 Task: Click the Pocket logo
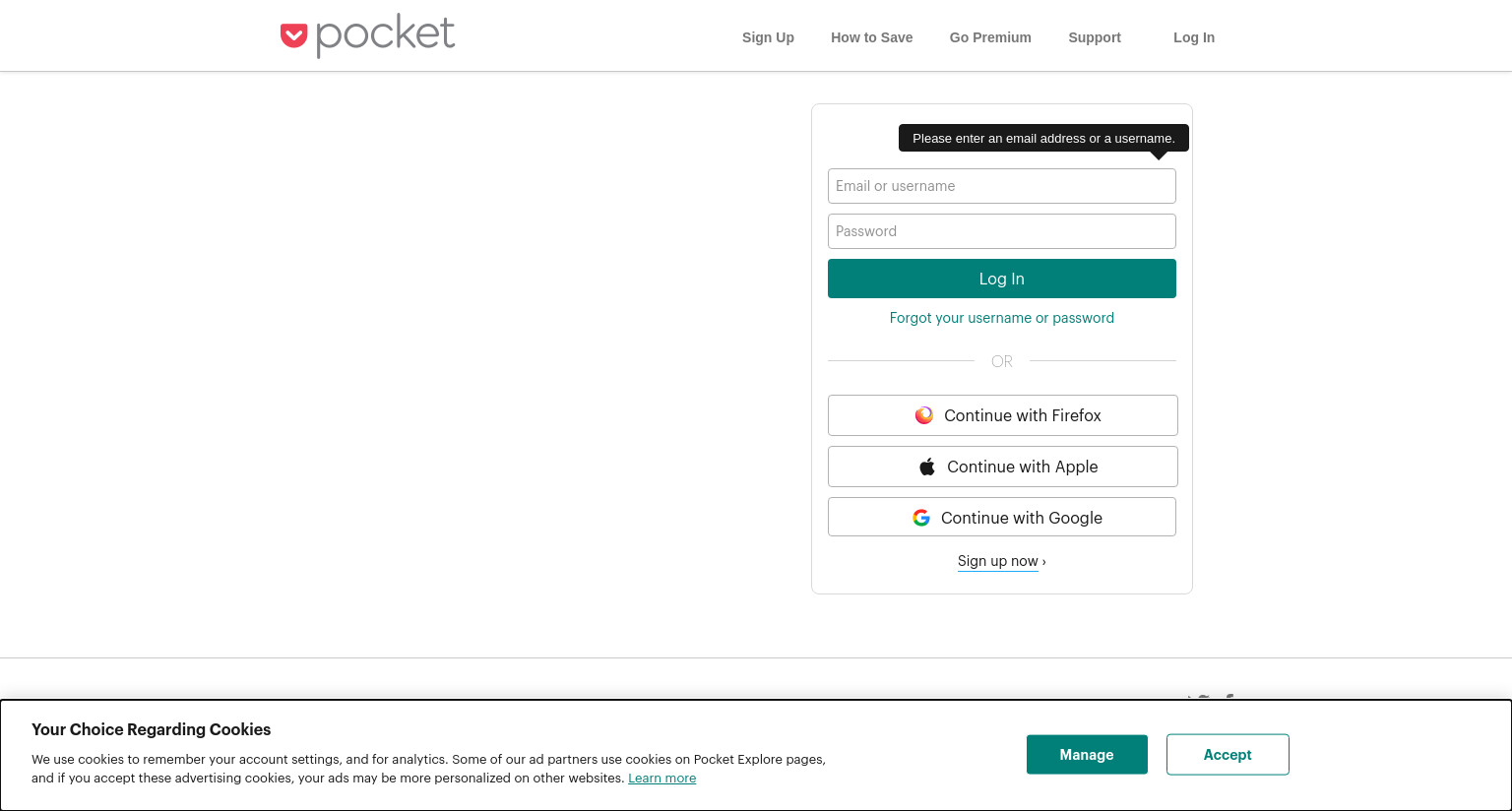click(x=367, y=36)
